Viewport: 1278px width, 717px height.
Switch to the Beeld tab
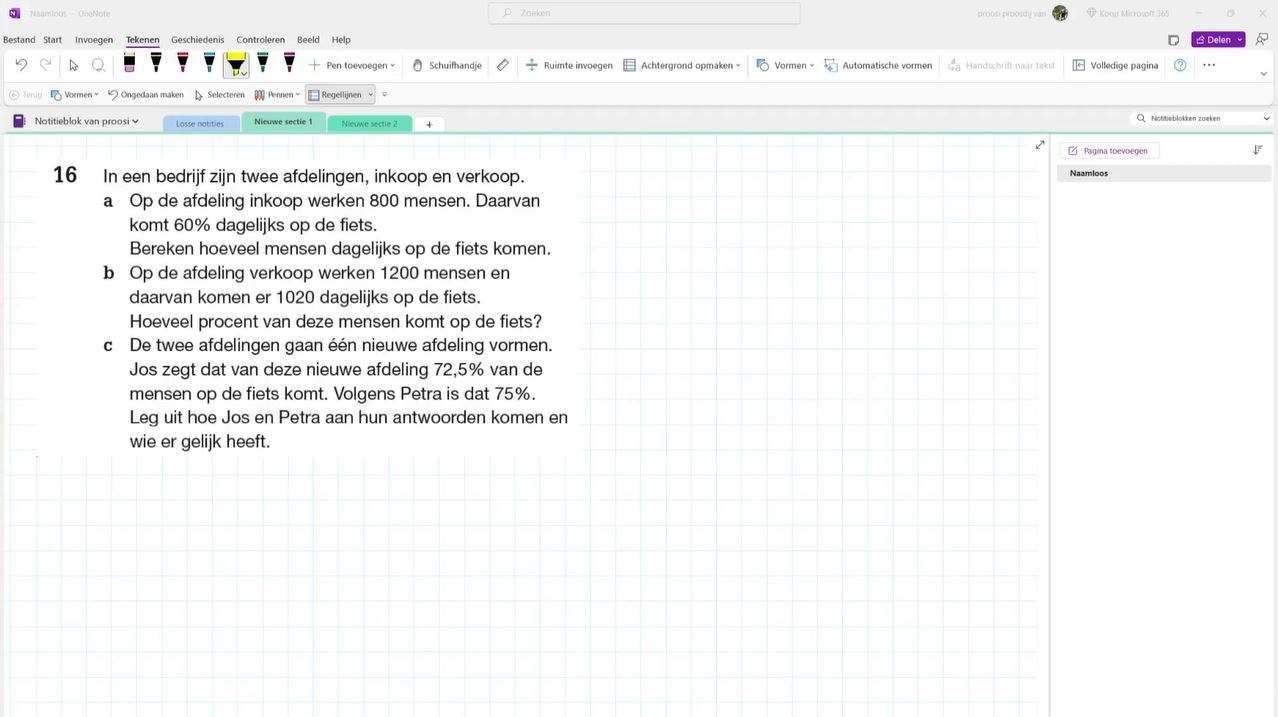[308, 40]
